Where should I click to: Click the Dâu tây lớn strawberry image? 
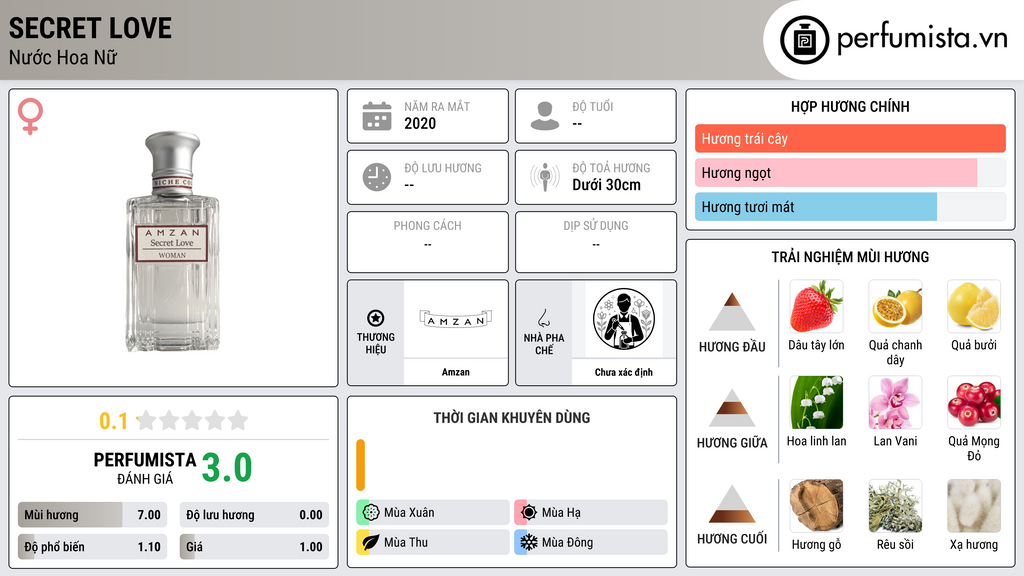(x=816, y=306)
